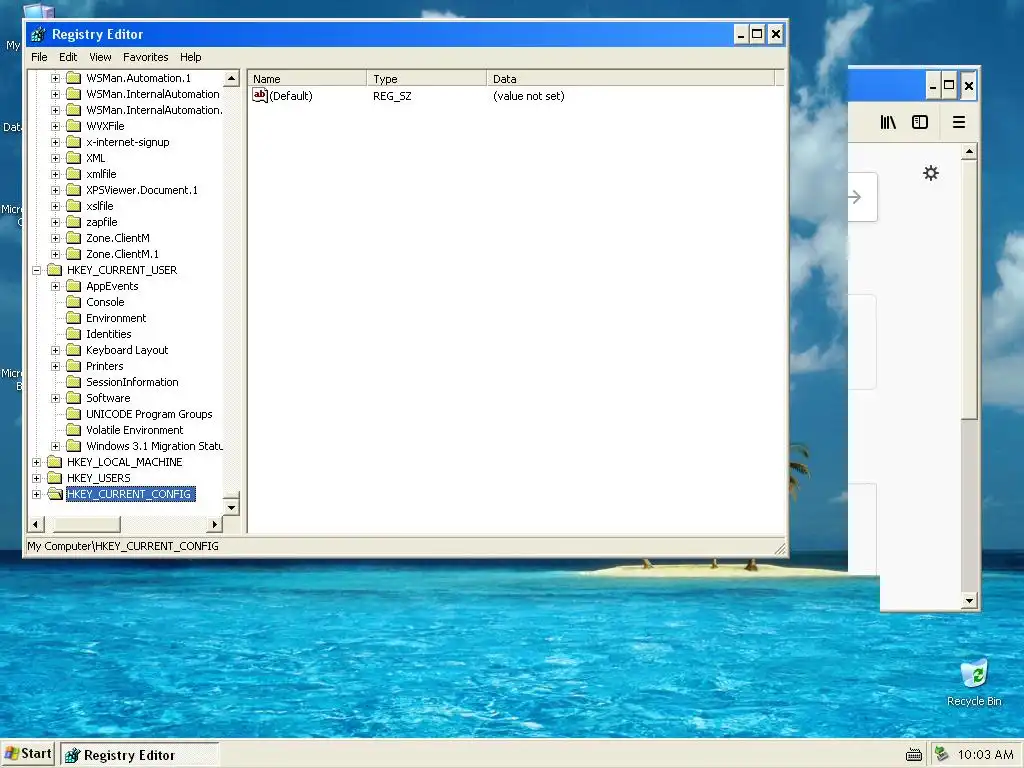Open the Help menu
This screenshot has height=768, width=1024.
(x=191, y=57)
